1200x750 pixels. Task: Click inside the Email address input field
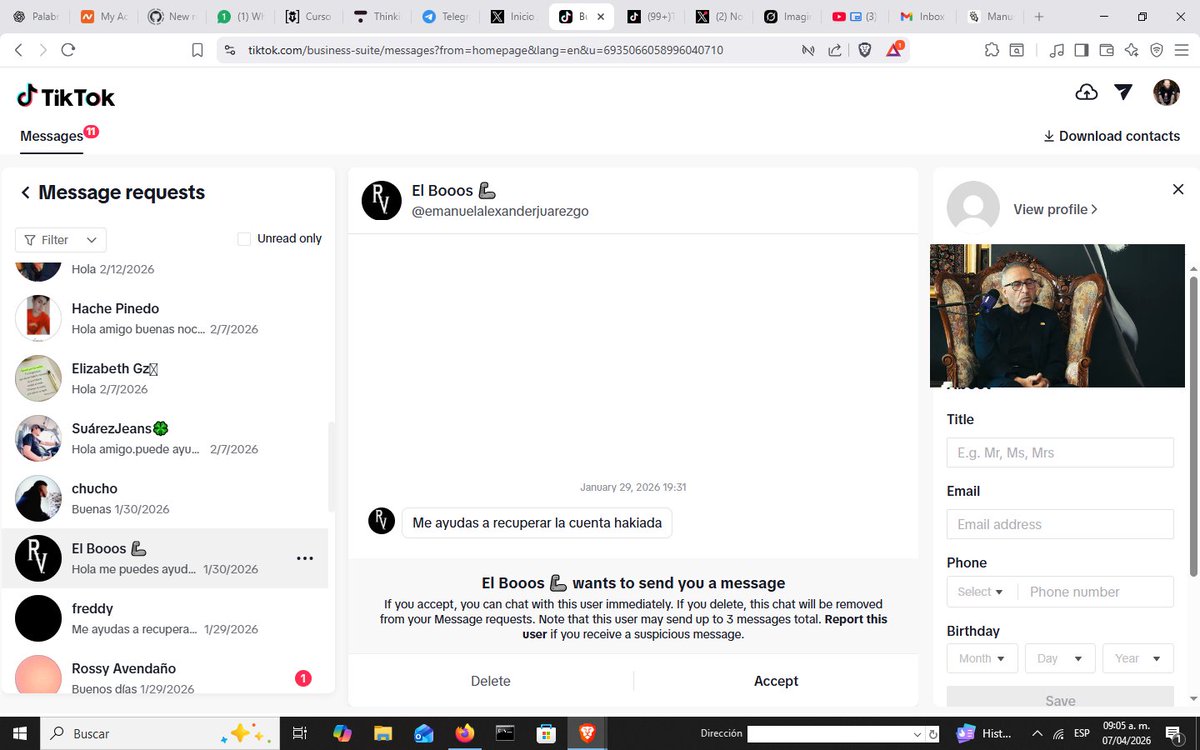pyautogui.click(x=1059, y=524)
